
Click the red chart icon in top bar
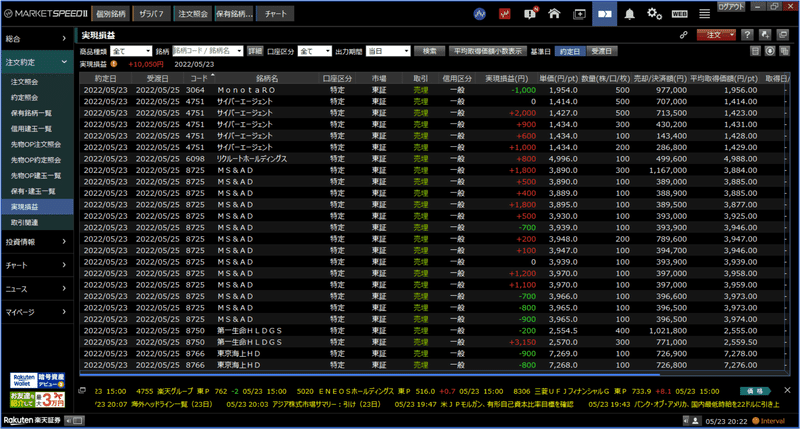pos(505,14)
